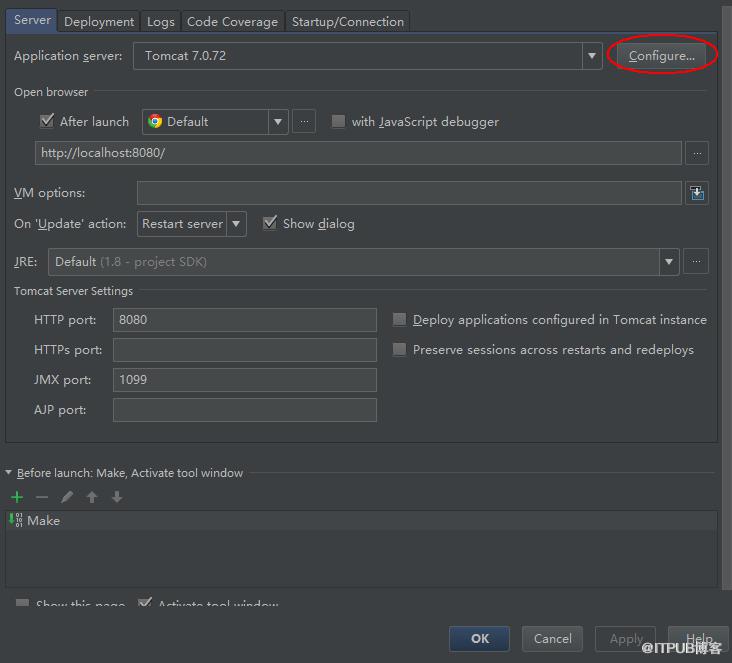
Task: Open the Restart server update action dropdown
Action: click(191, 224)
